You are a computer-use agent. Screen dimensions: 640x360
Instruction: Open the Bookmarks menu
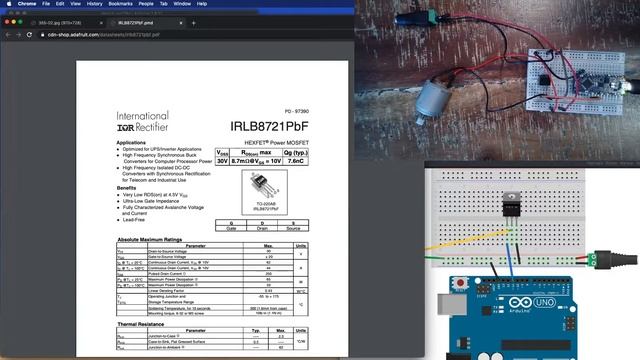120,4
